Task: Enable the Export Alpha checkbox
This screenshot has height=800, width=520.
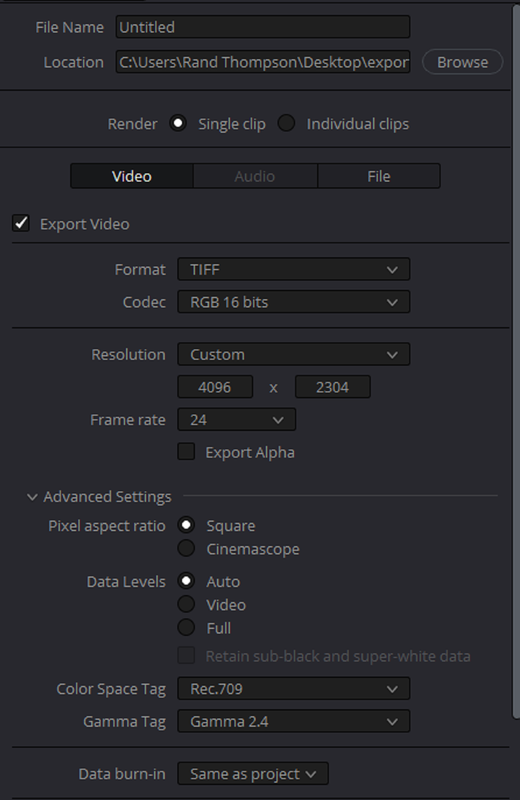Action: point(186,452)
